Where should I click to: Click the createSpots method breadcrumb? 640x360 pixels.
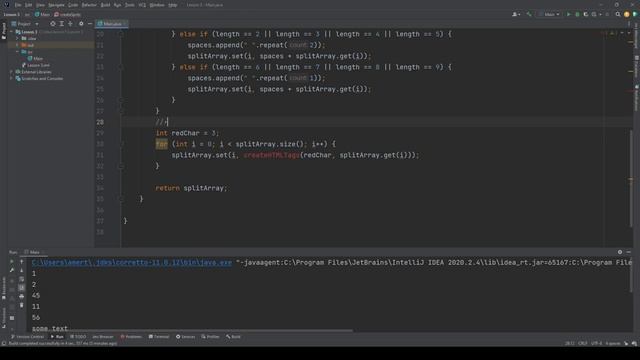click(x=68, y=14)
